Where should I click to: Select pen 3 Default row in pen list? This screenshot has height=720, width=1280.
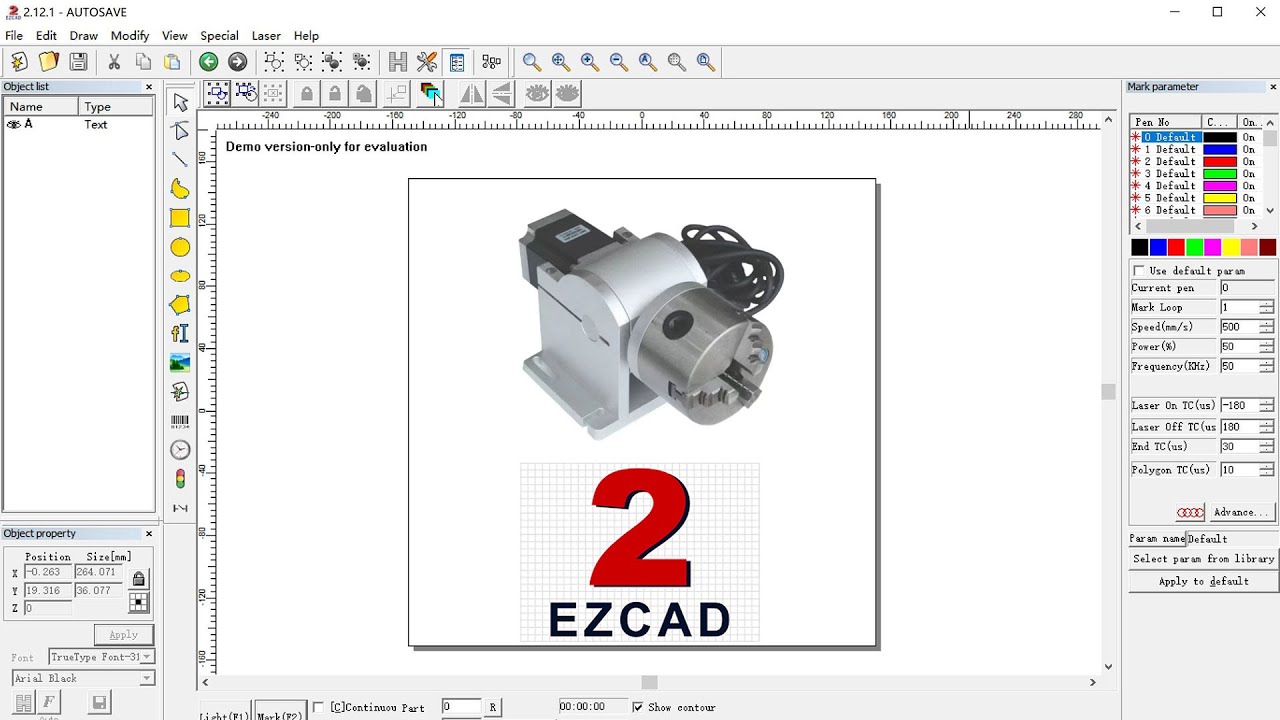(1194, 174)
